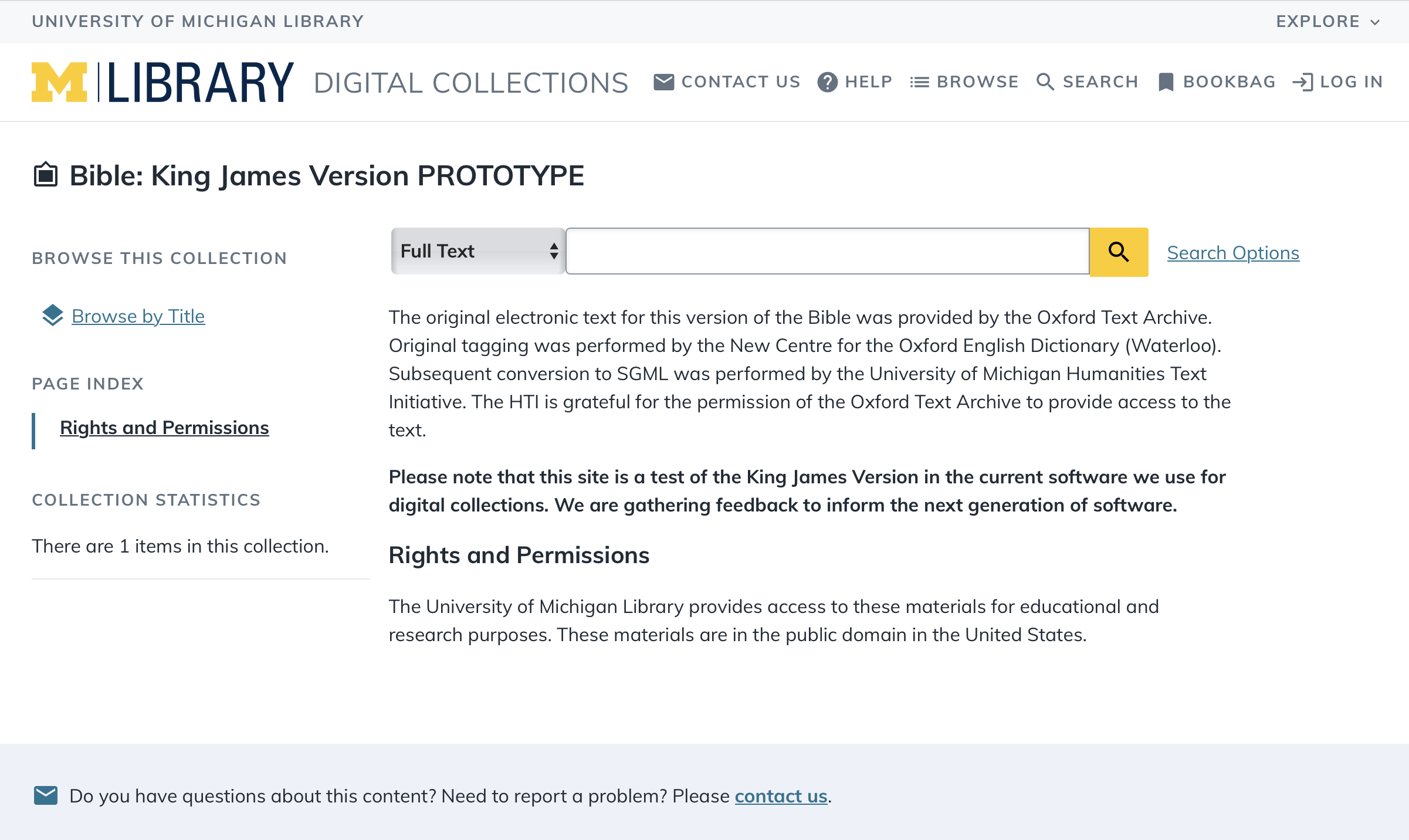1409x840 pixels.
Task: Click the Search magnifier icon in header
Action: (x=1045, y=82)
